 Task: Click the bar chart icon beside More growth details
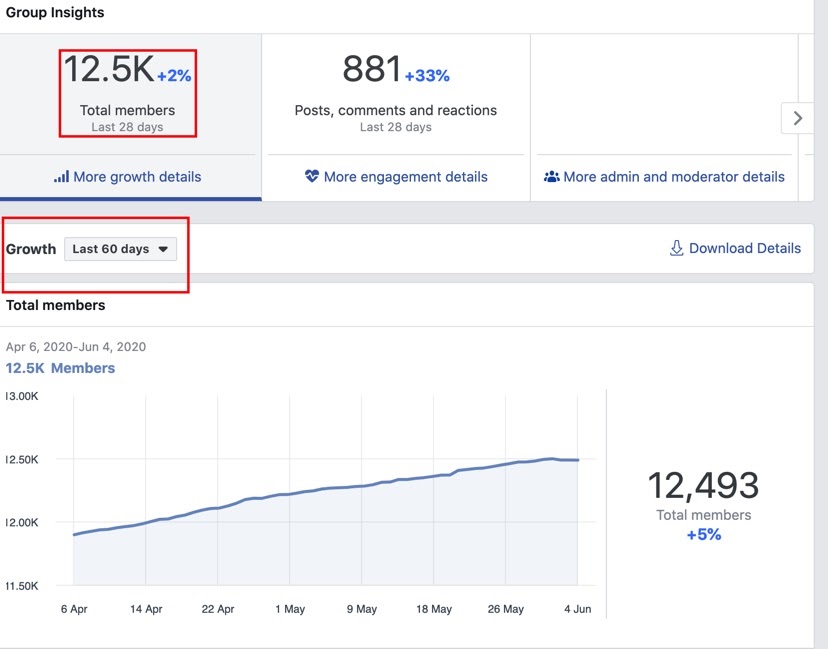61,177
